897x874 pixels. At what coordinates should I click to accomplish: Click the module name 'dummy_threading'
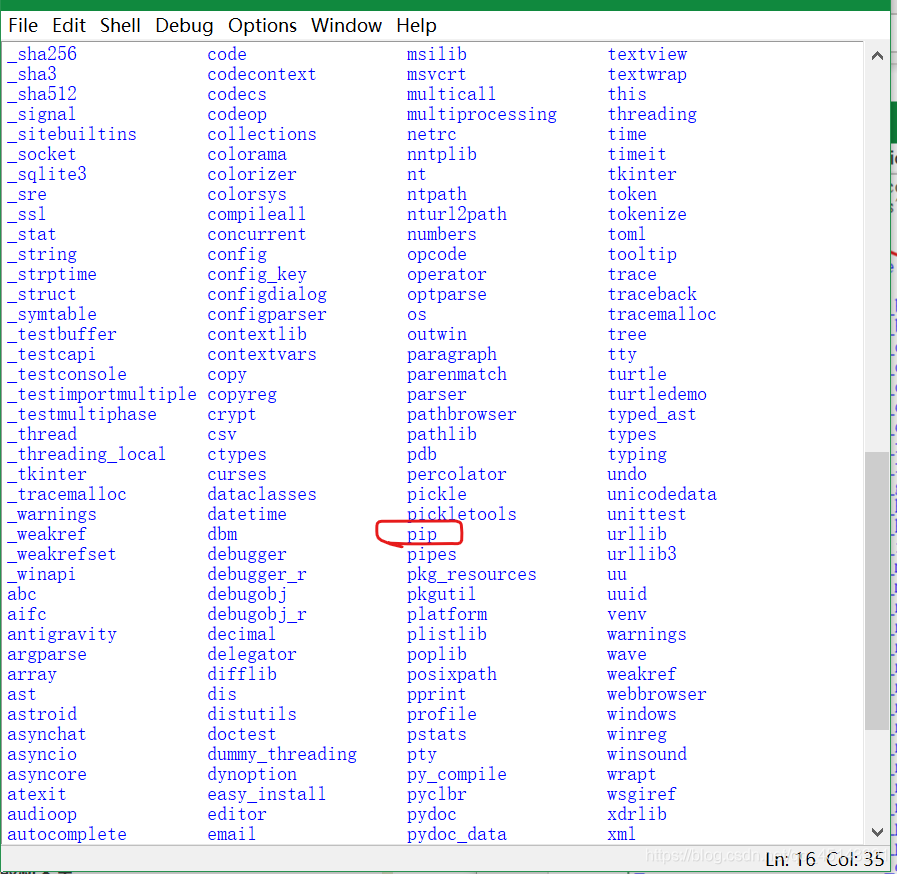tap(282, 754)
